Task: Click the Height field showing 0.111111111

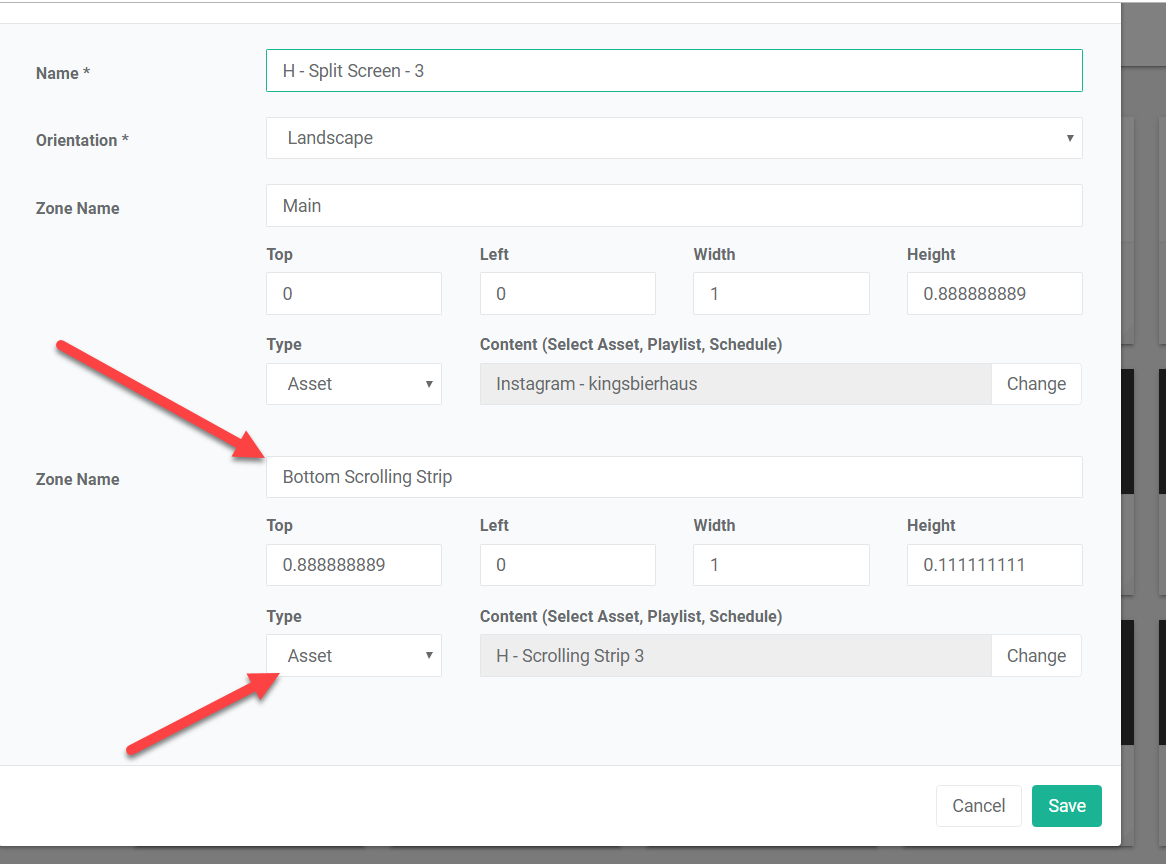Action: coord(994,565)
